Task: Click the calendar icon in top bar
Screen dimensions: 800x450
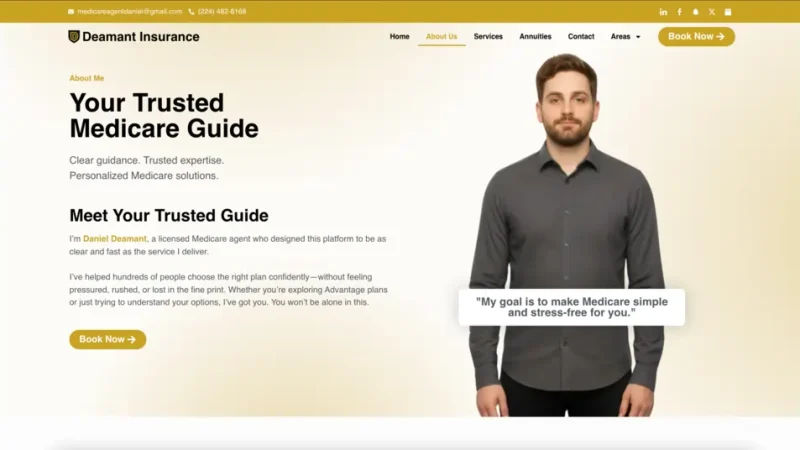Action: [728, 12]
